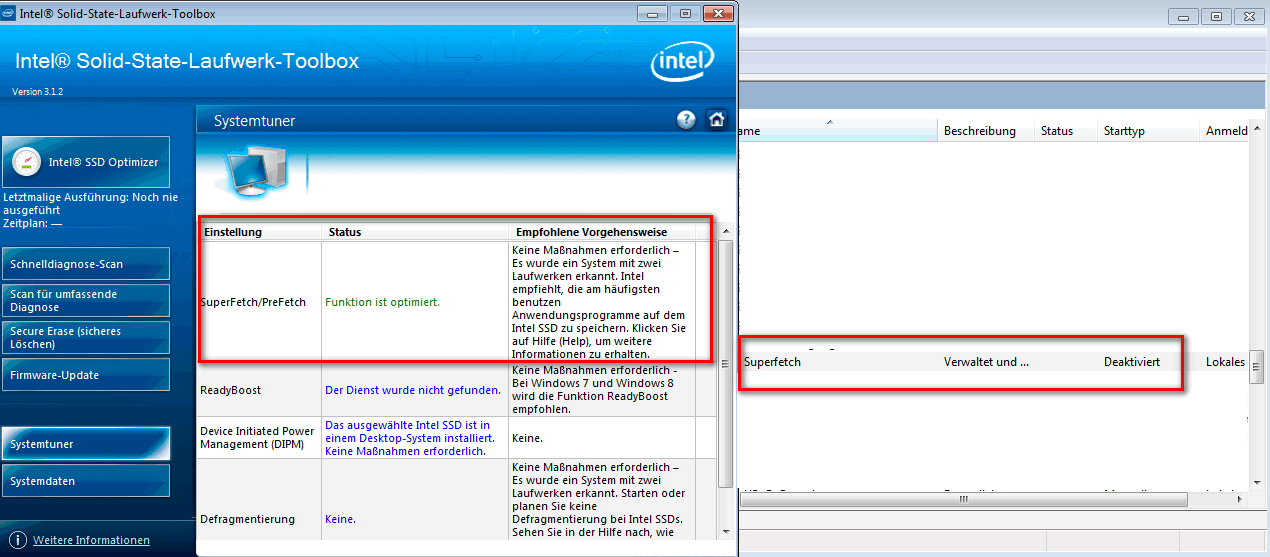Go to the Home icon in Systemtuner header

coord(716,119)
